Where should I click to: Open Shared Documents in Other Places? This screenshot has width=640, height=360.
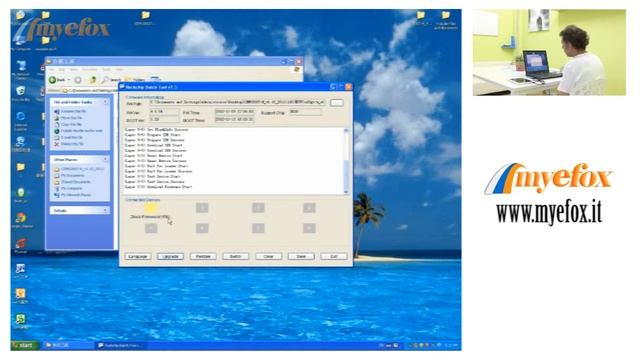pyautogui.click(x=72, y=182)
